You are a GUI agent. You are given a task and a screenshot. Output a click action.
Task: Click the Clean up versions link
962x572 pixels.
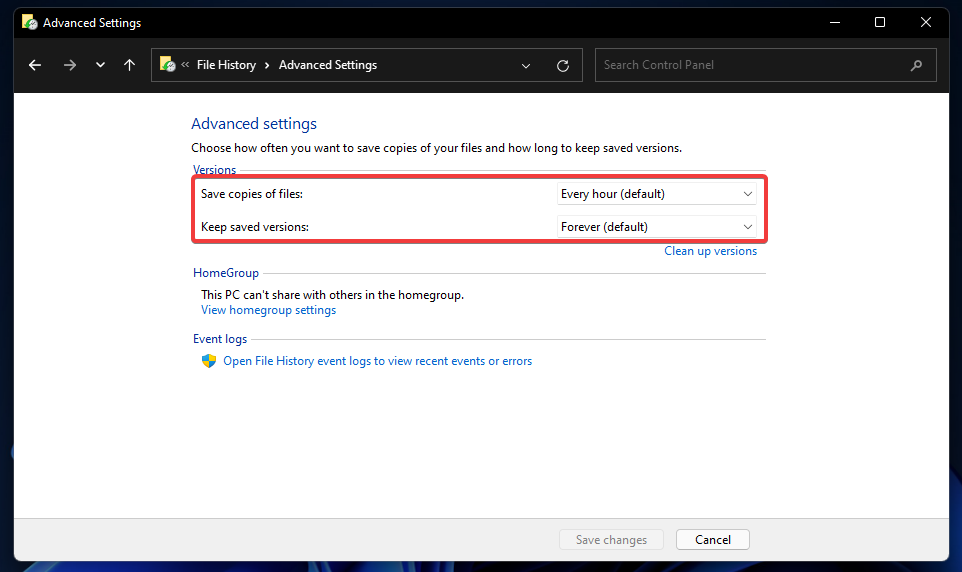[710, 251]
